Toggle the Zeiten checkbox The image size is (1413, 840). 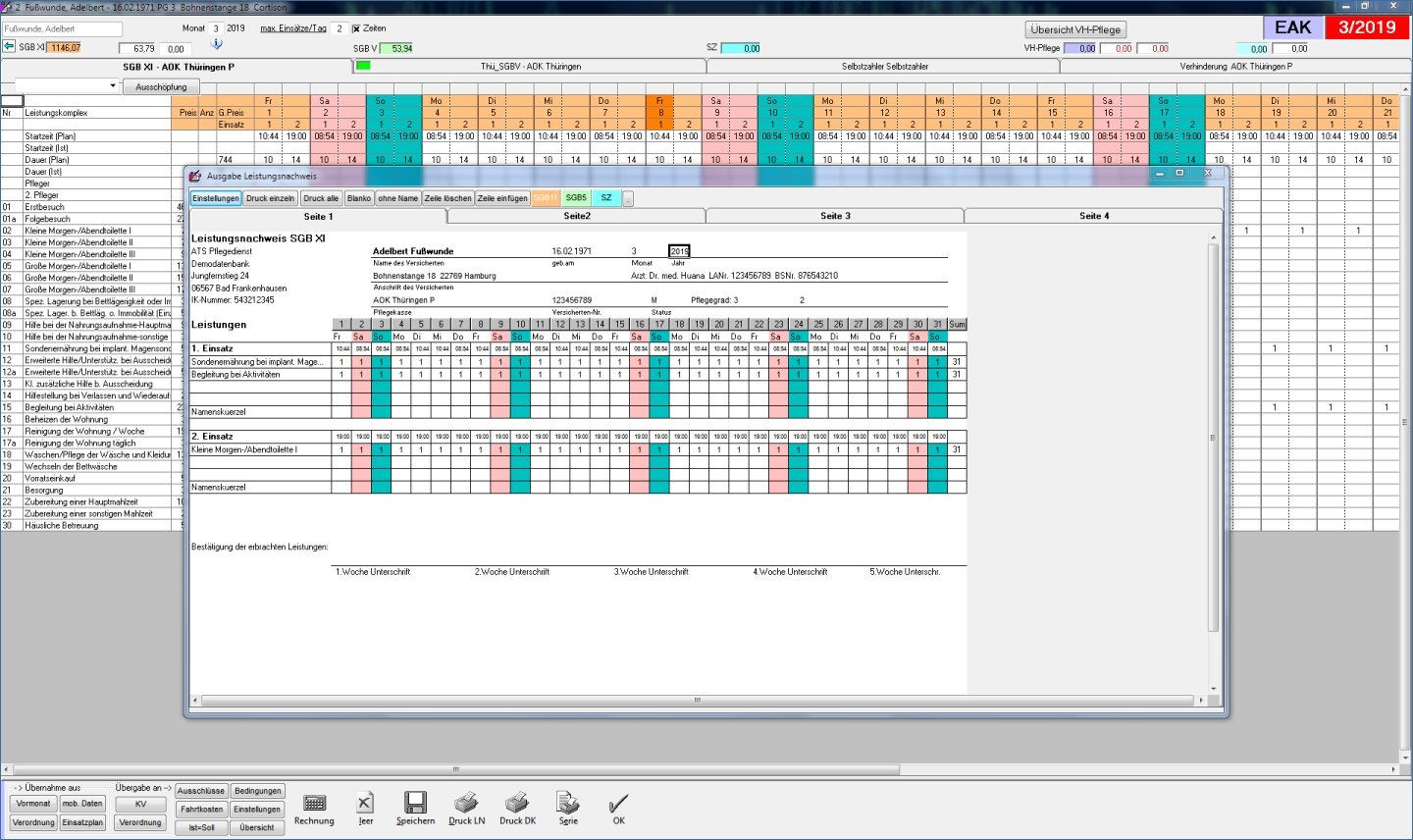tap(356, 28)
